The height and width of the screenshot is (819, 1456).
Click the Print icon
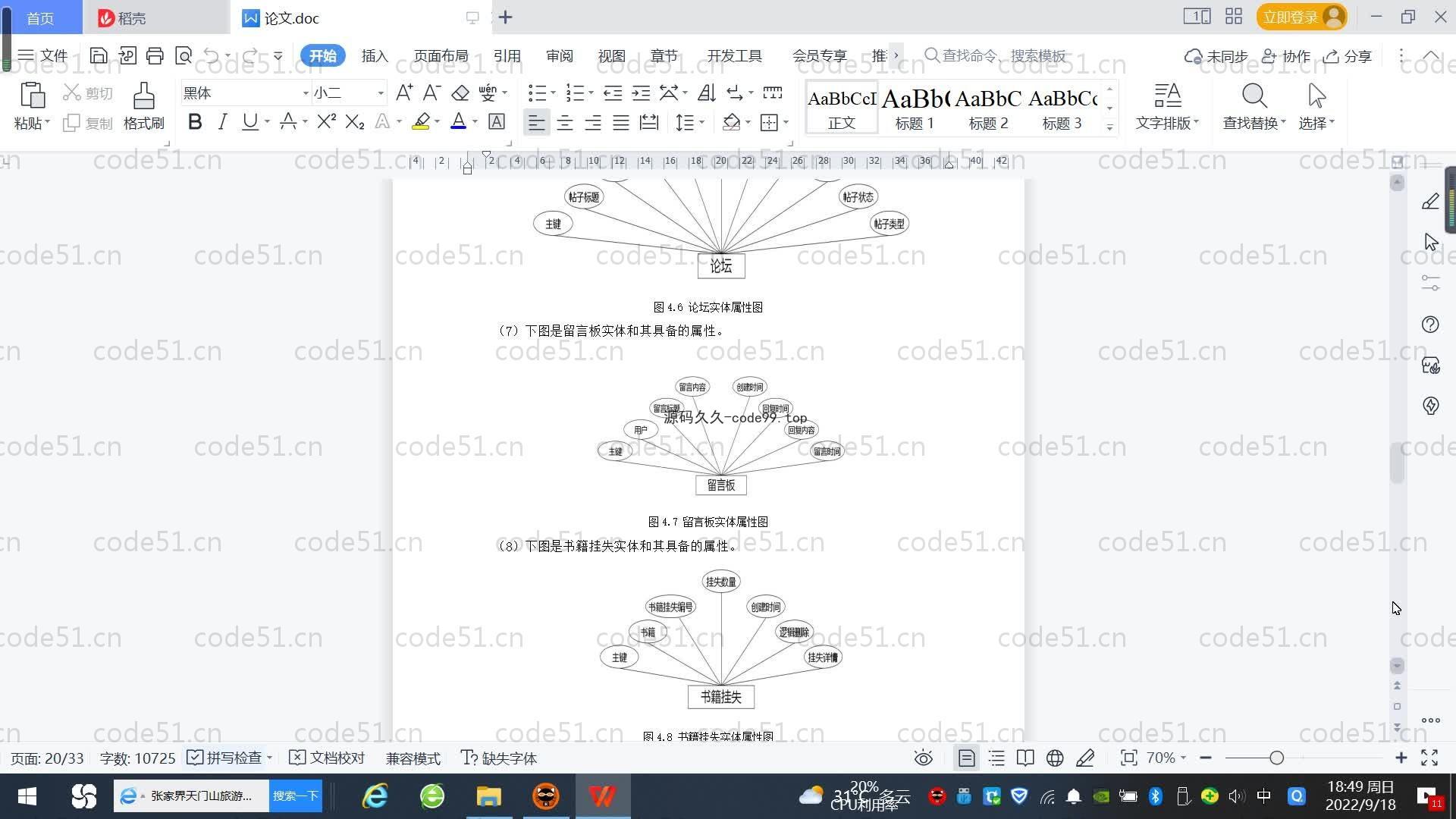pyautogui.click(x=155, y=55)
